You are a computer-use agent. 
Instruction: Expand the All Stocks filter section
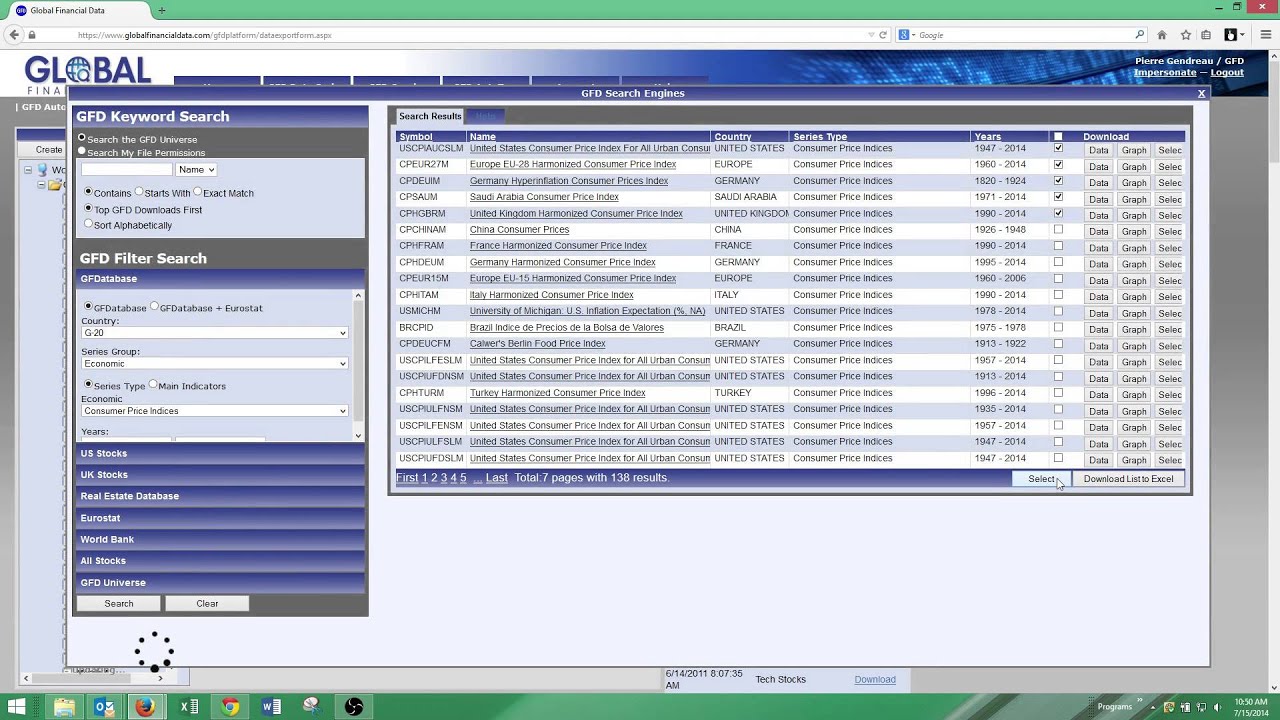221,561
